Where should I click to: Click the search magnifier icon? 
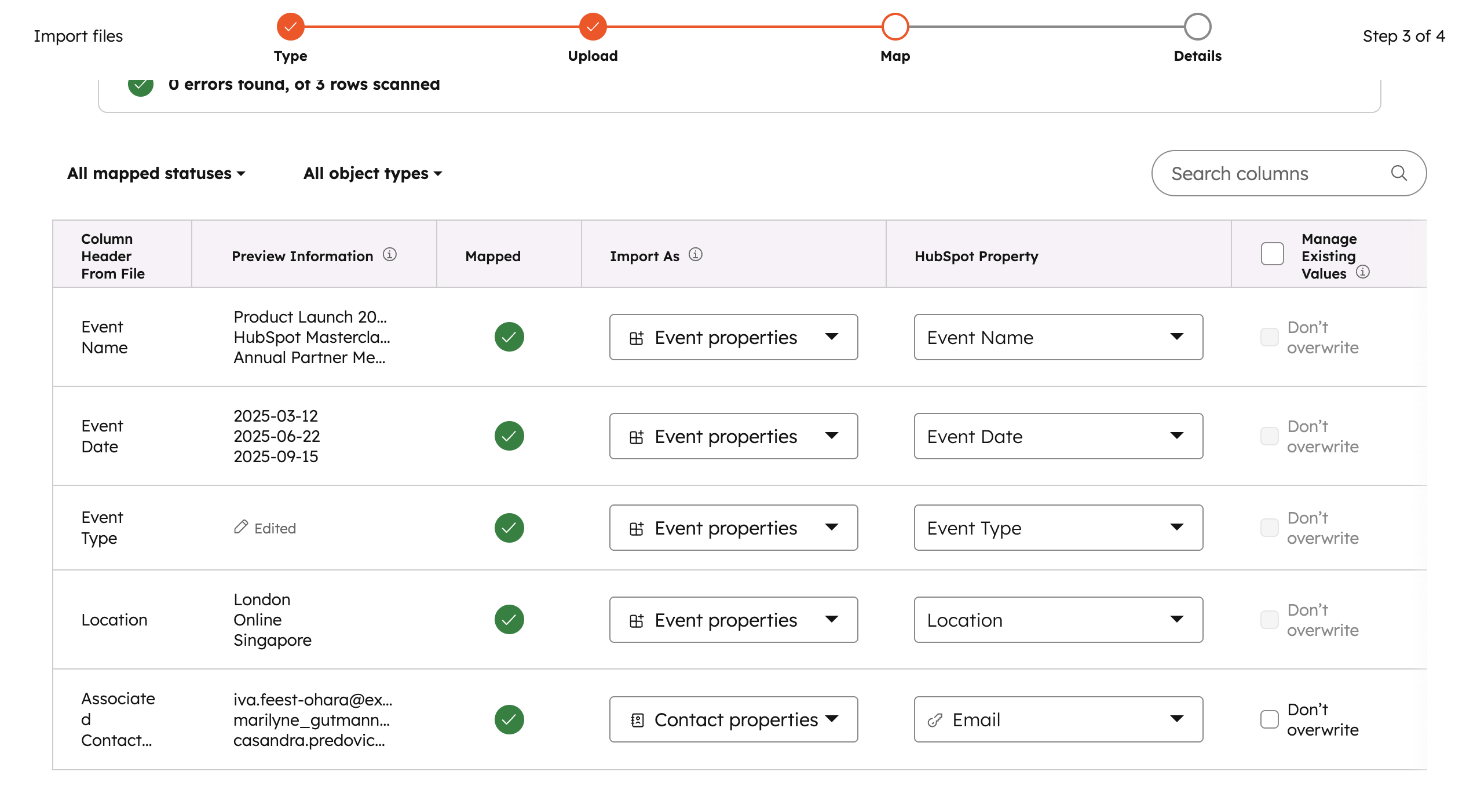pyautogui.click(x=1398, y=173)
